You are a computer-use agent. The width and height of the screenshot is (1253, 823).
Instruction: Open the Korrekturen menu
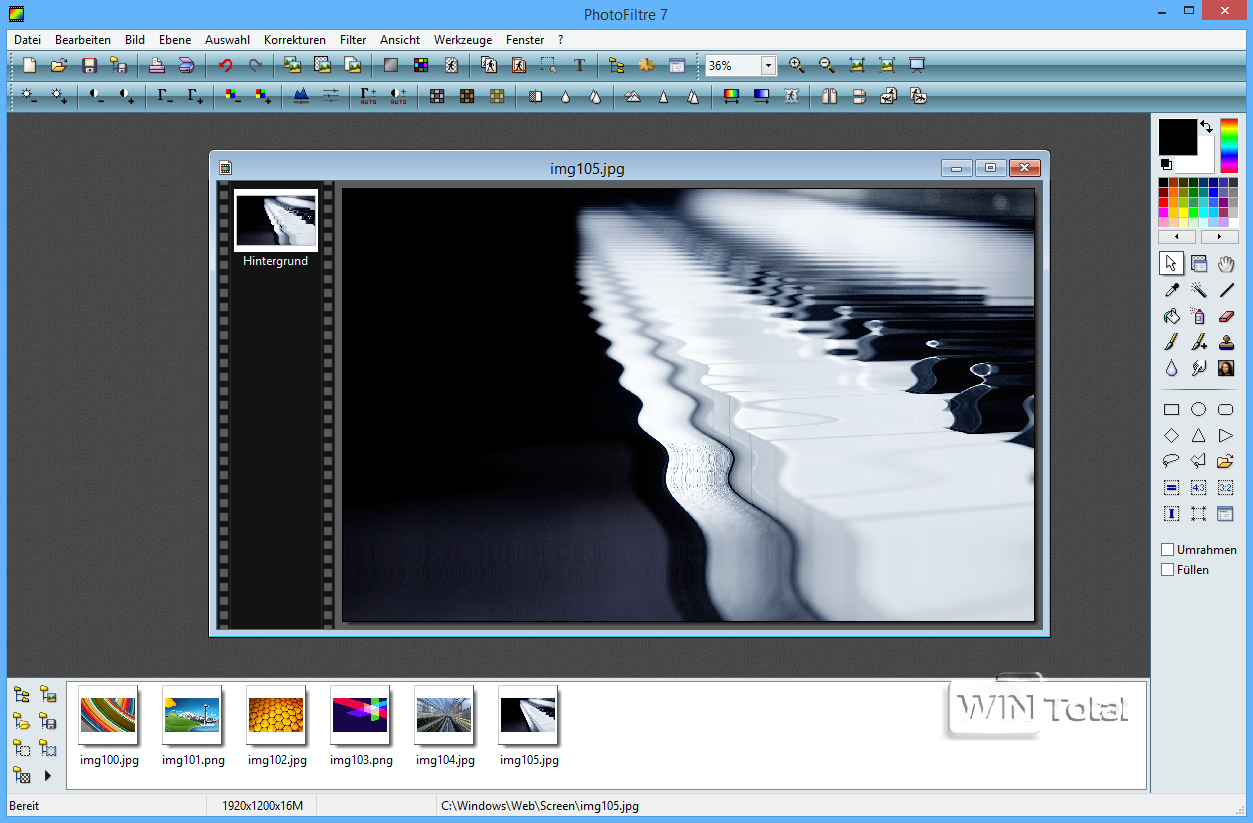[294, 40]
